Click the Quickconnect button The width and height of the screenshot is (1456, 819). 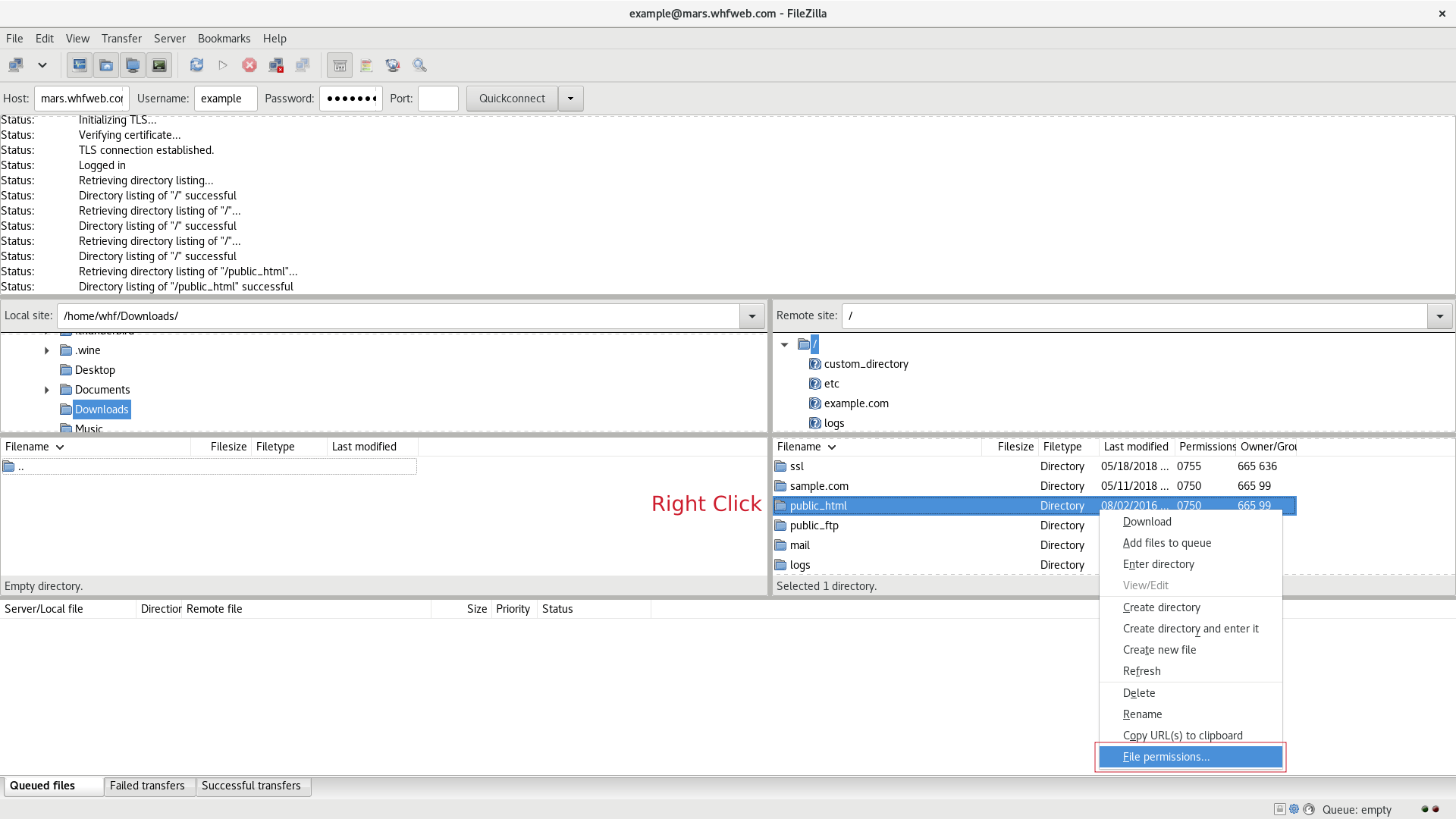[x=511, y=98]
